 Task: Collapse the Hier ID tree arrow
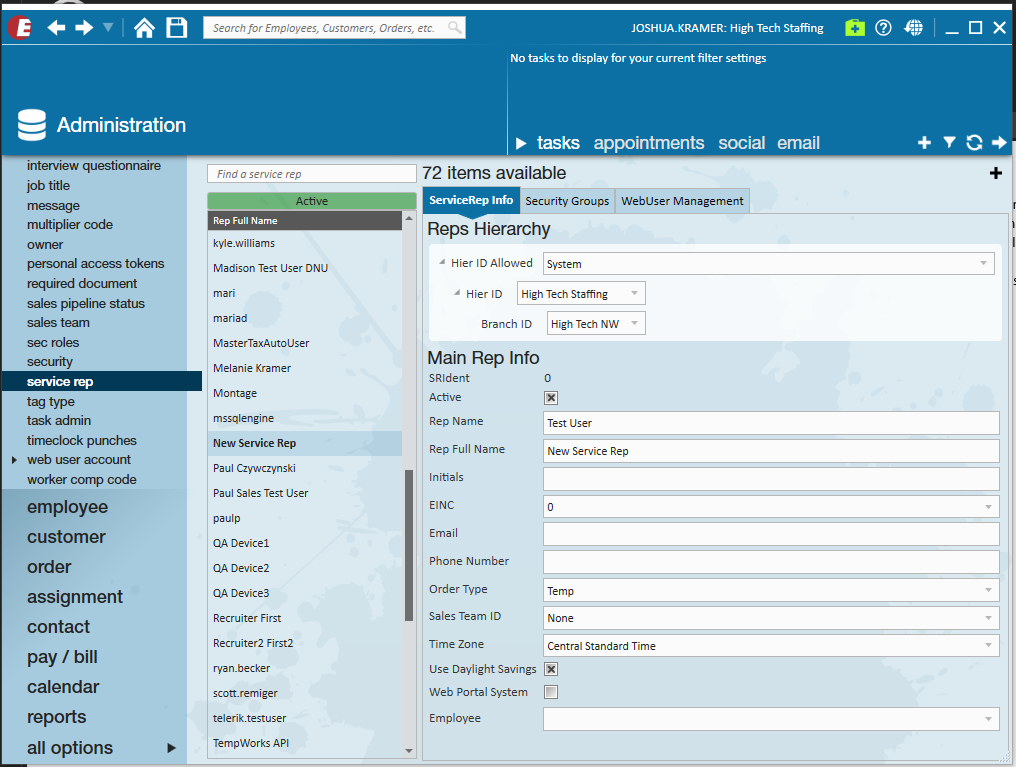coord(457,293)
